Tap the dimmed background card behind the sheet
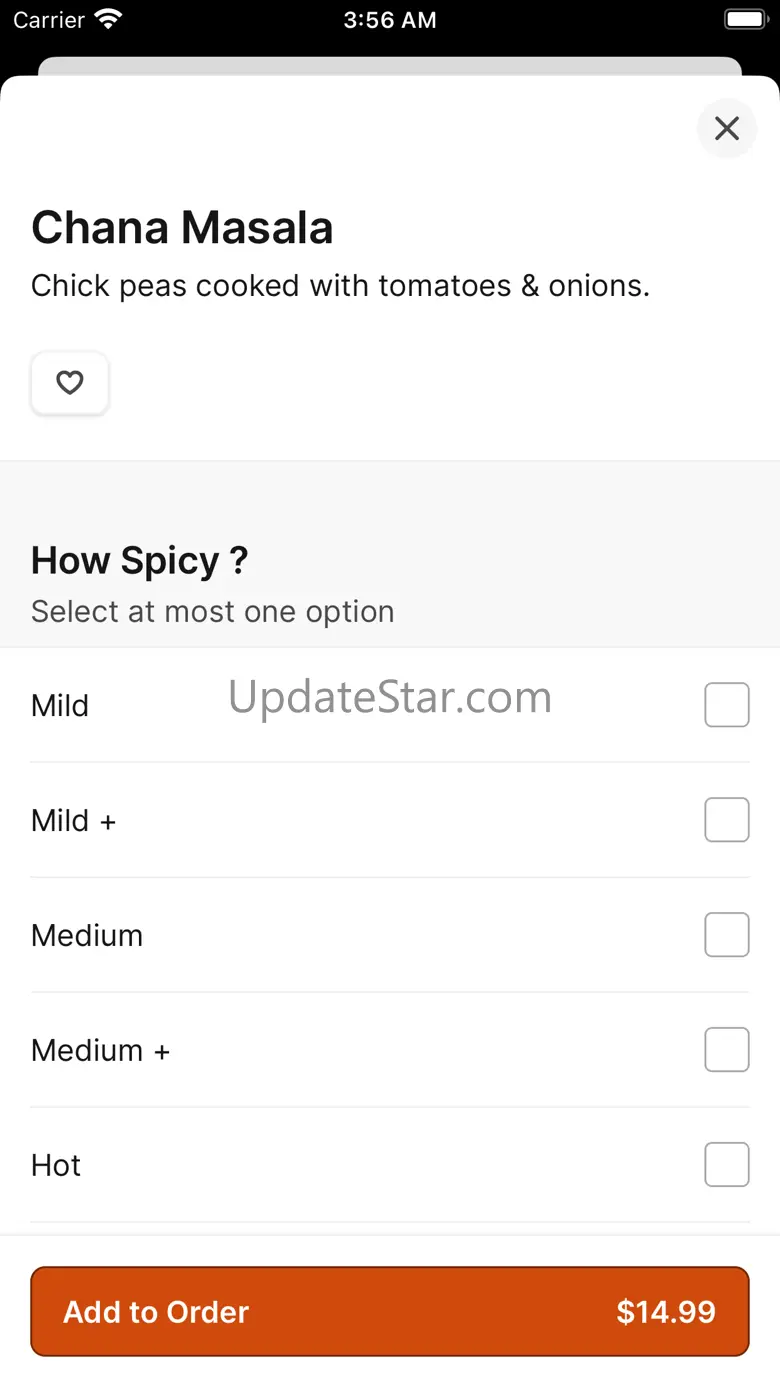 coord(390,65)
